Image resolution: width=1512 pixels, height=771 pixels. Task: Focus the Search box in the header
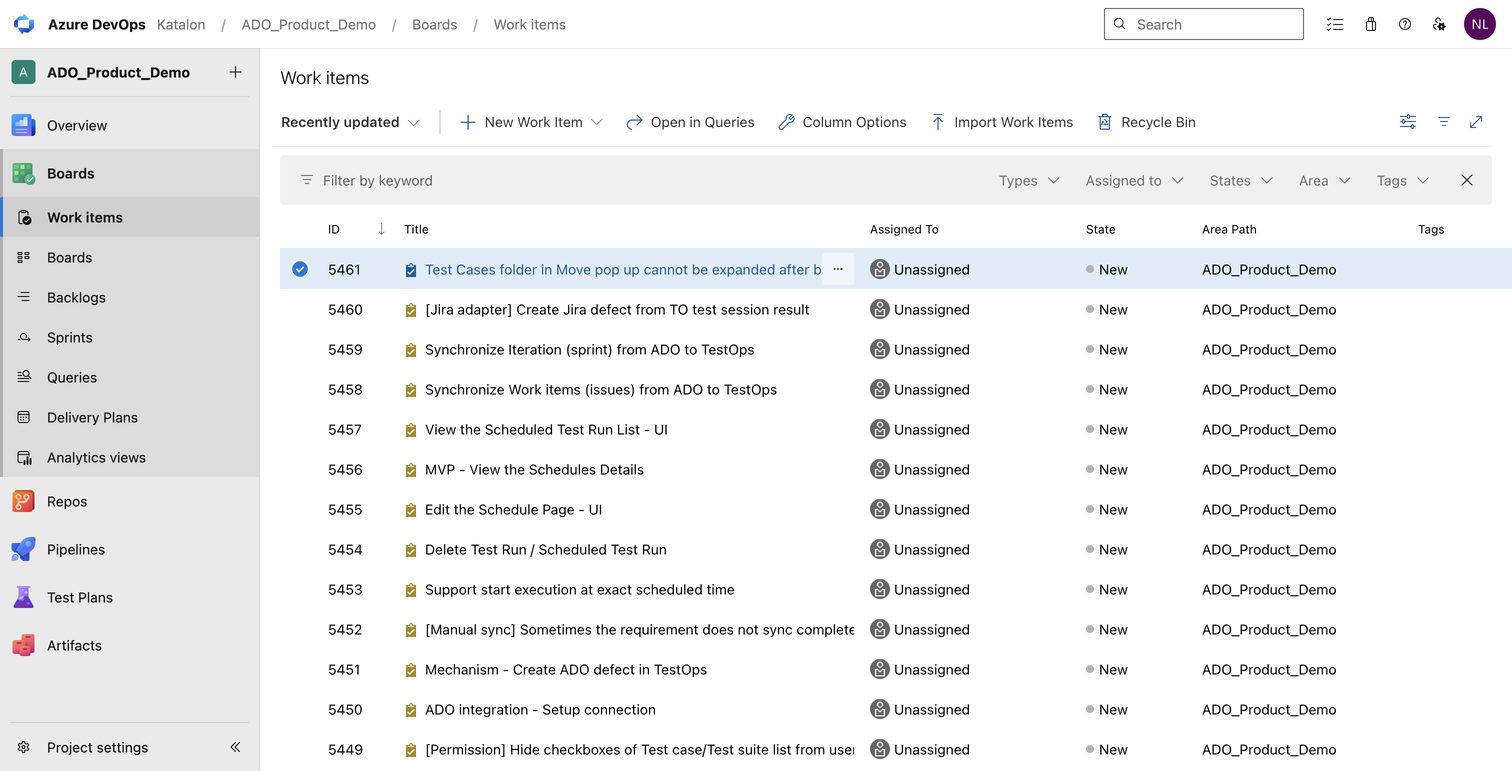click(x=1204, y=24)
